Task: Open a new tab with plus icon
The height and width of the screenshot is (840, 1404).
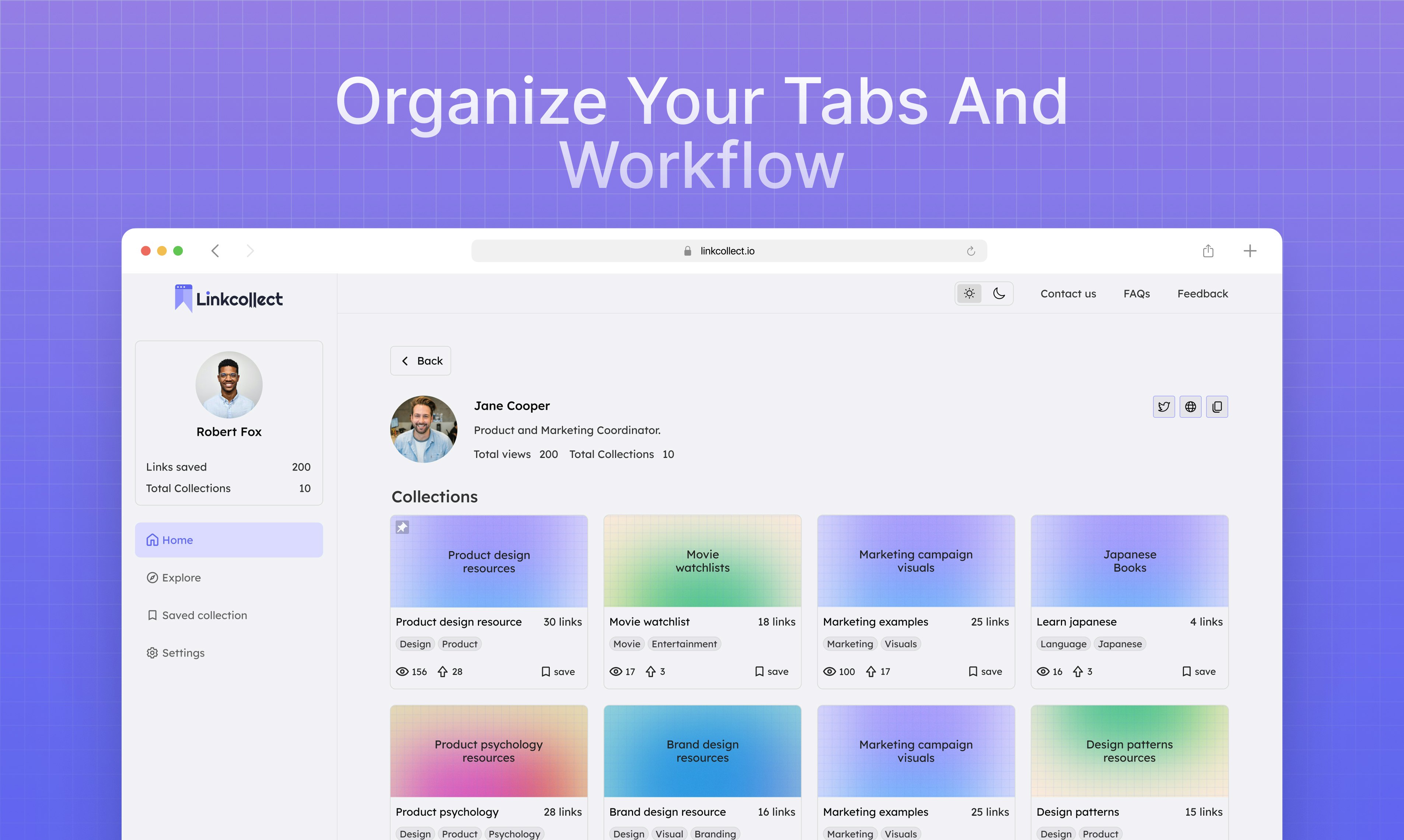Action: [1250, 251]
